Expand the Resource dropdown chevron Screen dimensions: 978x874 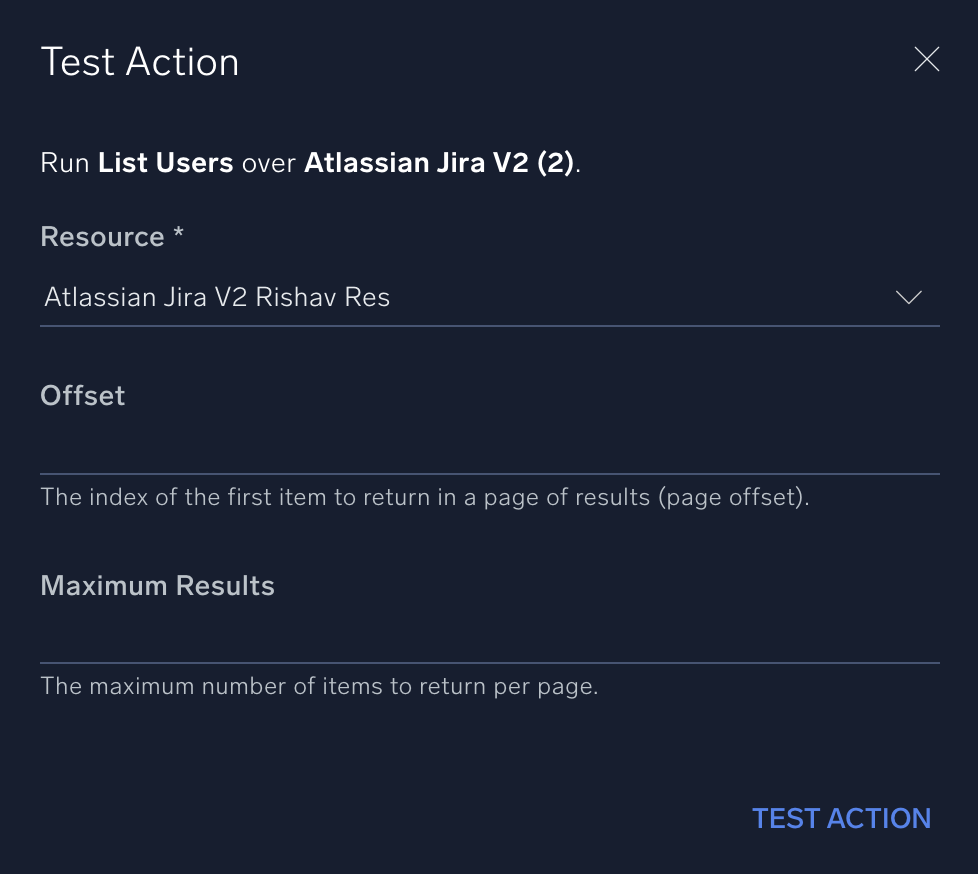[x=908, y=297]
